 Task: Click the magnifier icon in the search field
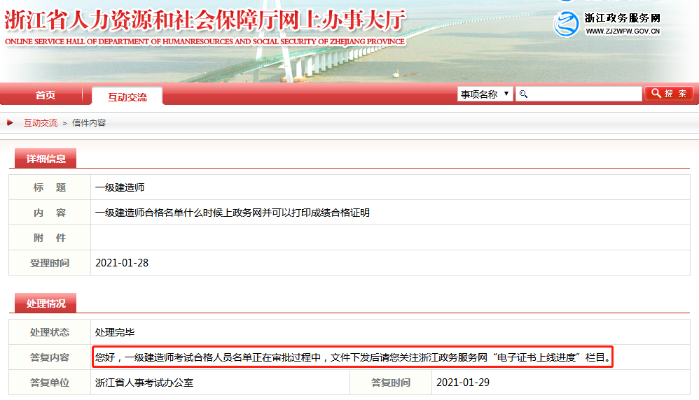pos(523,94)
